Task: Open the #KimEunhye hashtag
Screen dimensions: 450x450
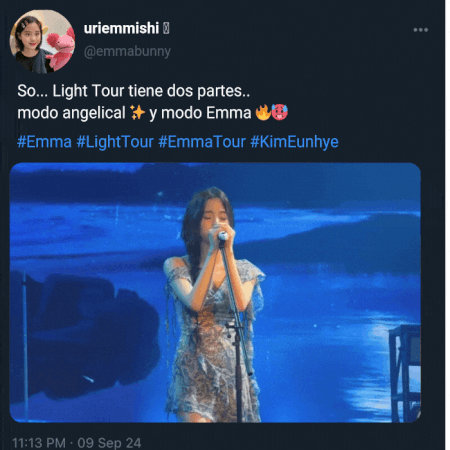Action: click(x=294, y=142)
